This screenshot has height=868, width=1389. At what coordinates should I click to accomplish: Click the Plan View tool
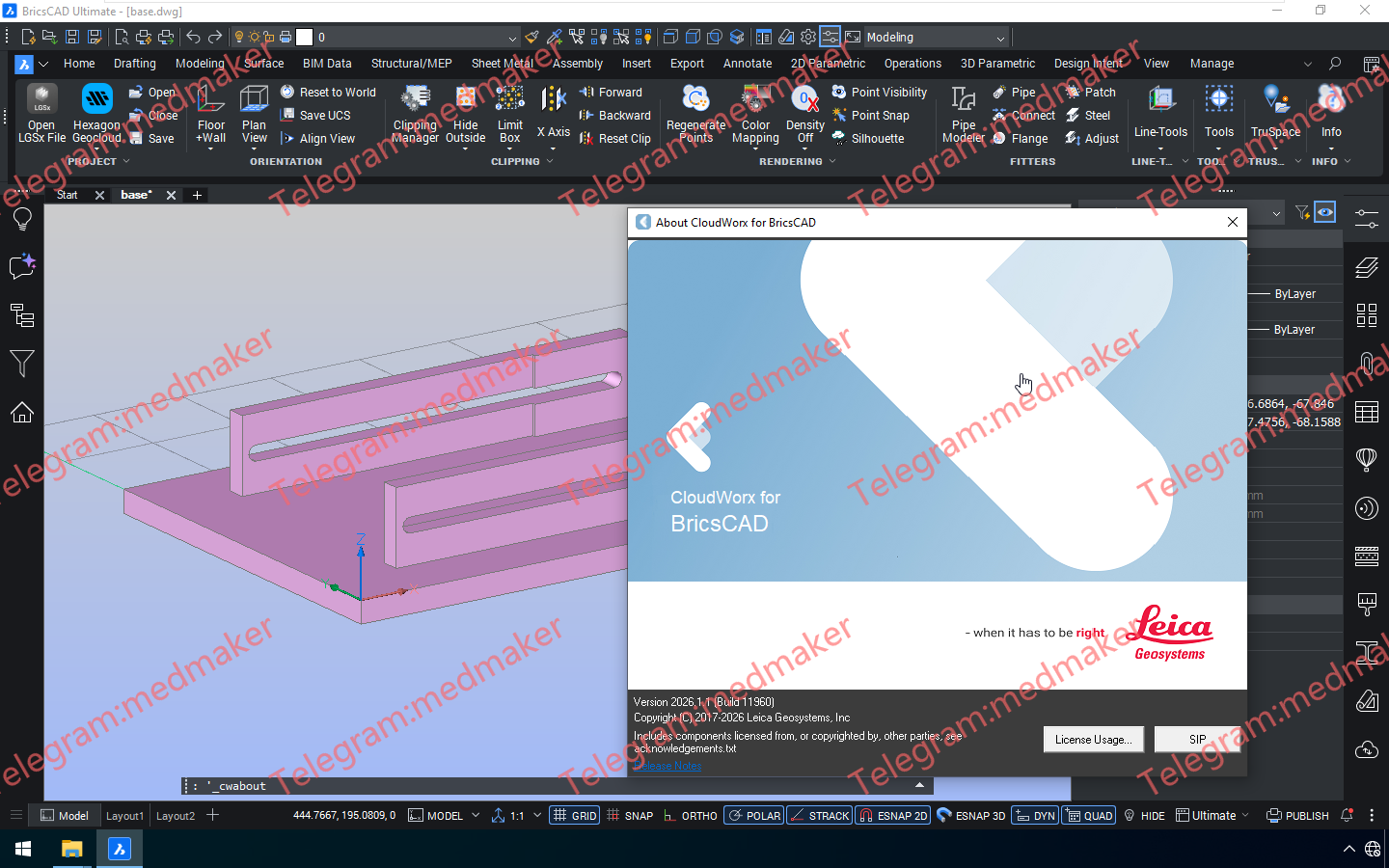point(254,114)
